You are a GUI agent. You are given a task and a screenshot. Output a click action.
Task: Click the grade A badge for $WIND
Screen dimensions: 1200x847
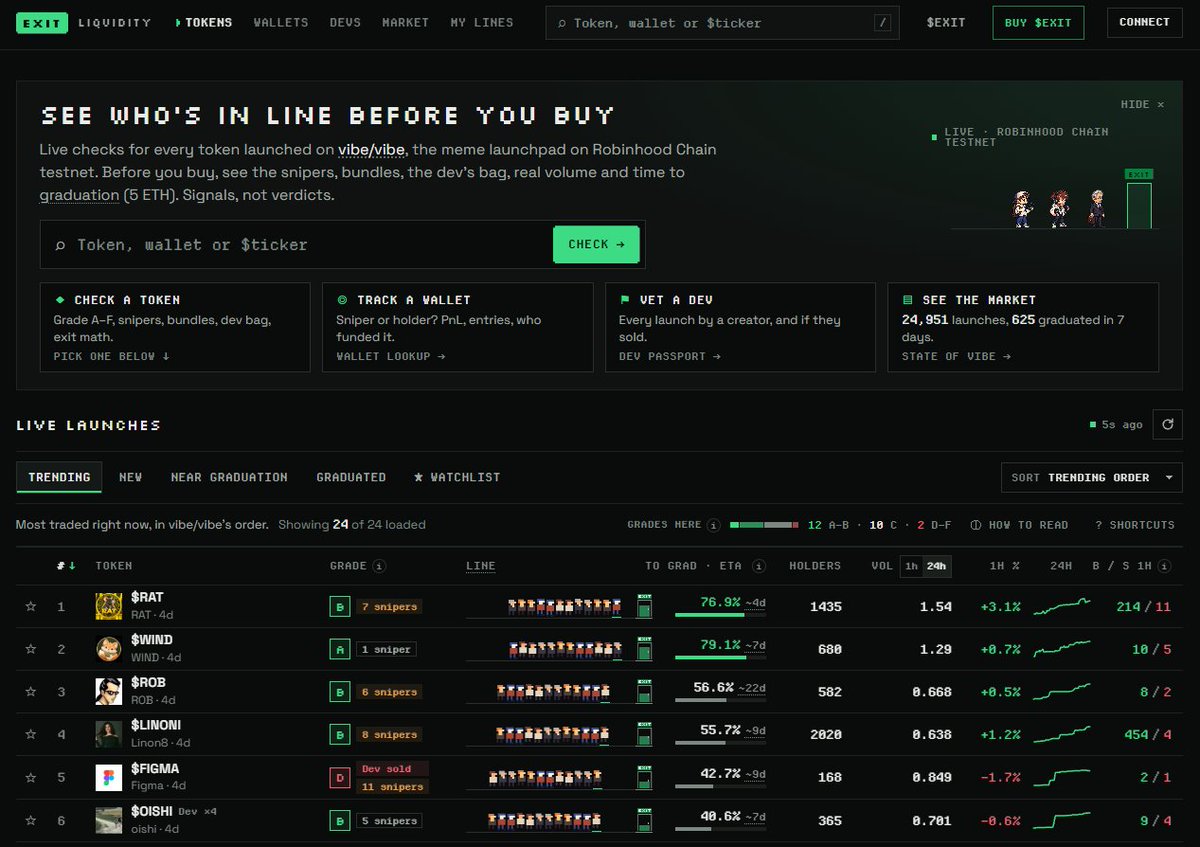pyautogui.click(x=339, y=649)
